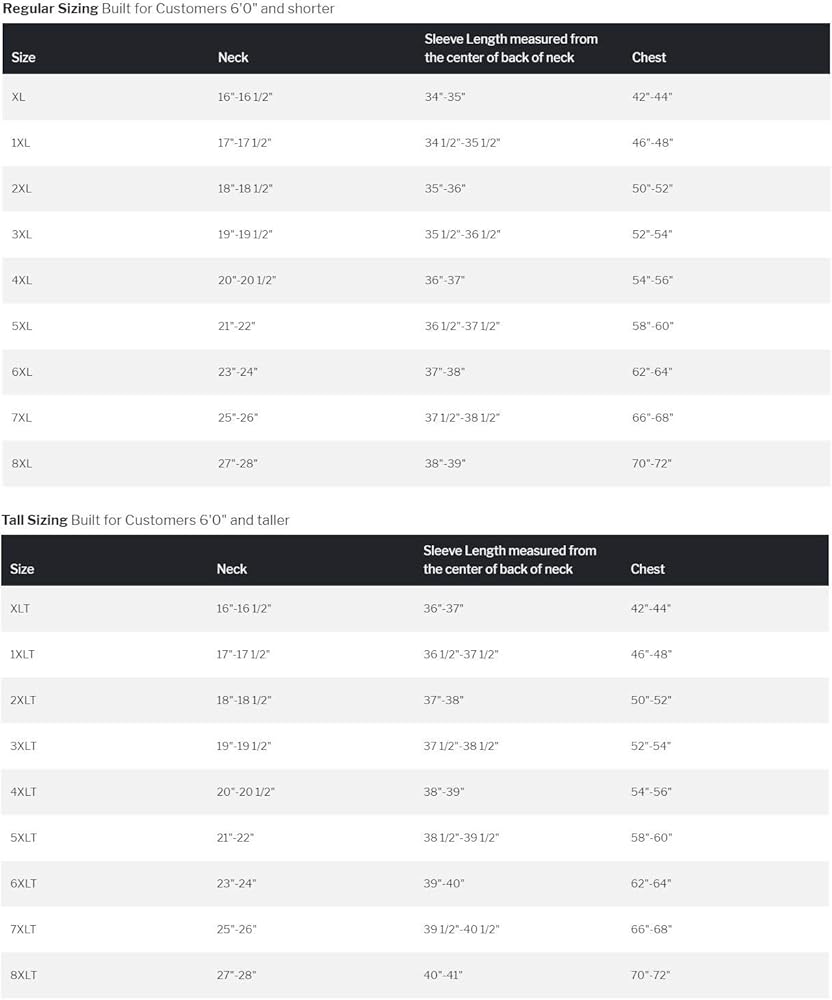Select the 35 1/2"-36 1/2" sleeve length cell
Viewport: 832px width, 1000px height.
coord(462,235)
